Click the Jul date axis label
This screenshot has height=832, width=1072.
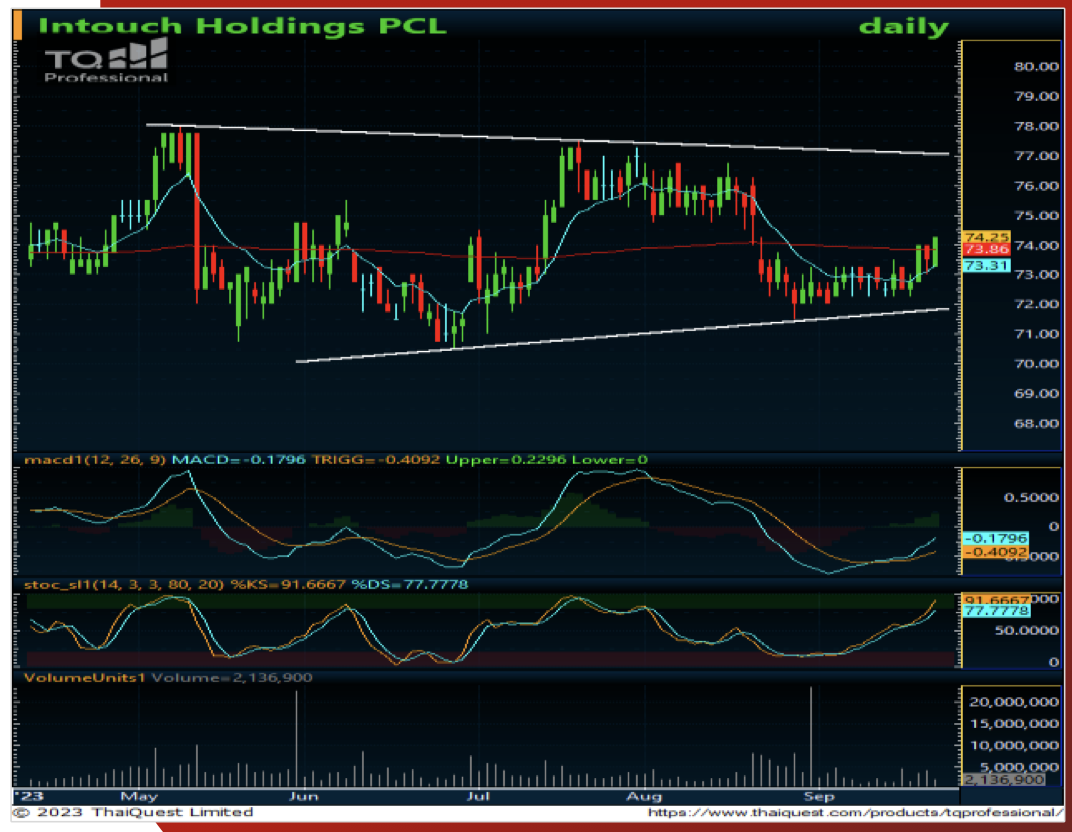pos(478,796)
